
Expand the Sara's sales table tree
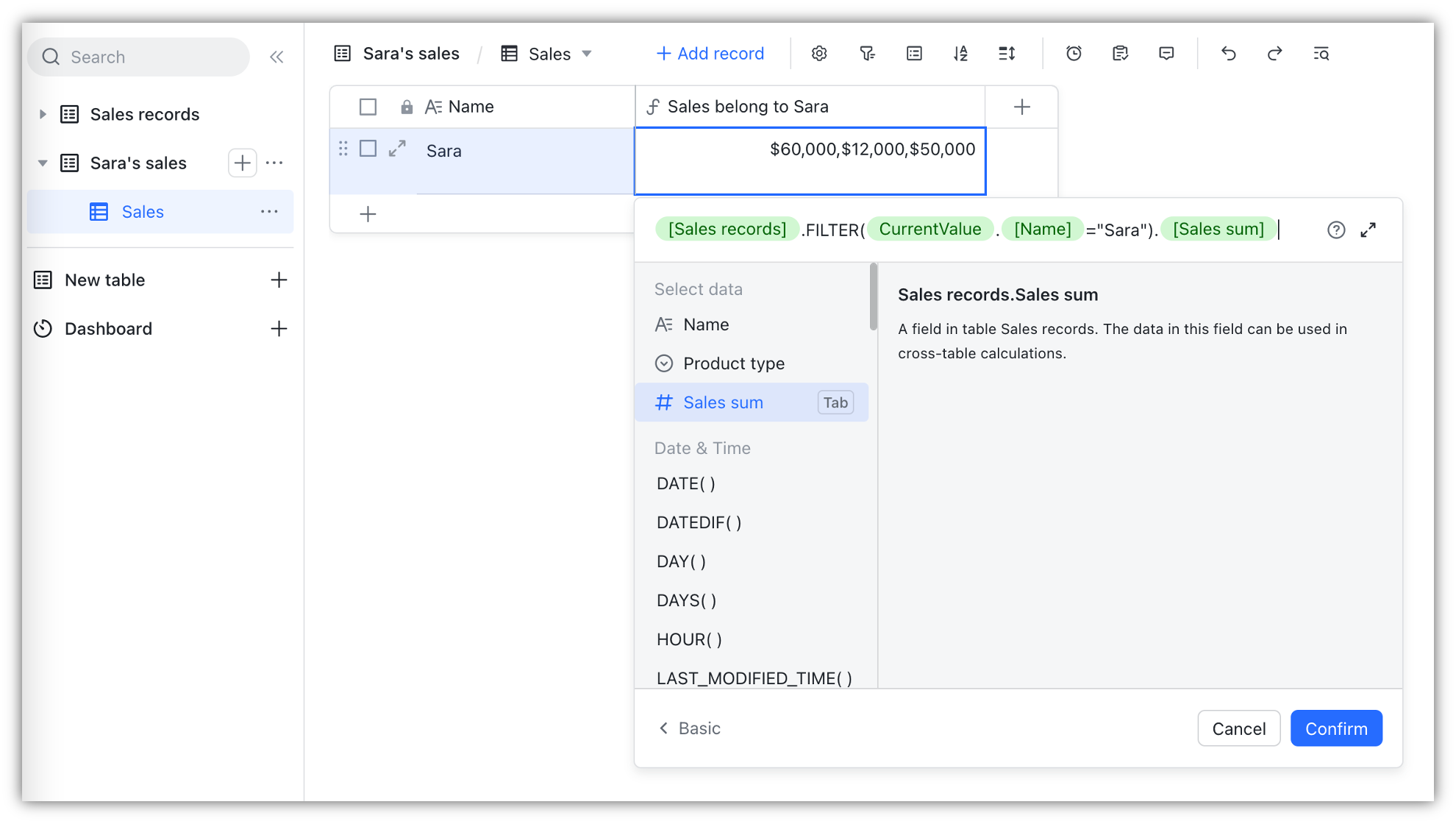pos(43,162)
